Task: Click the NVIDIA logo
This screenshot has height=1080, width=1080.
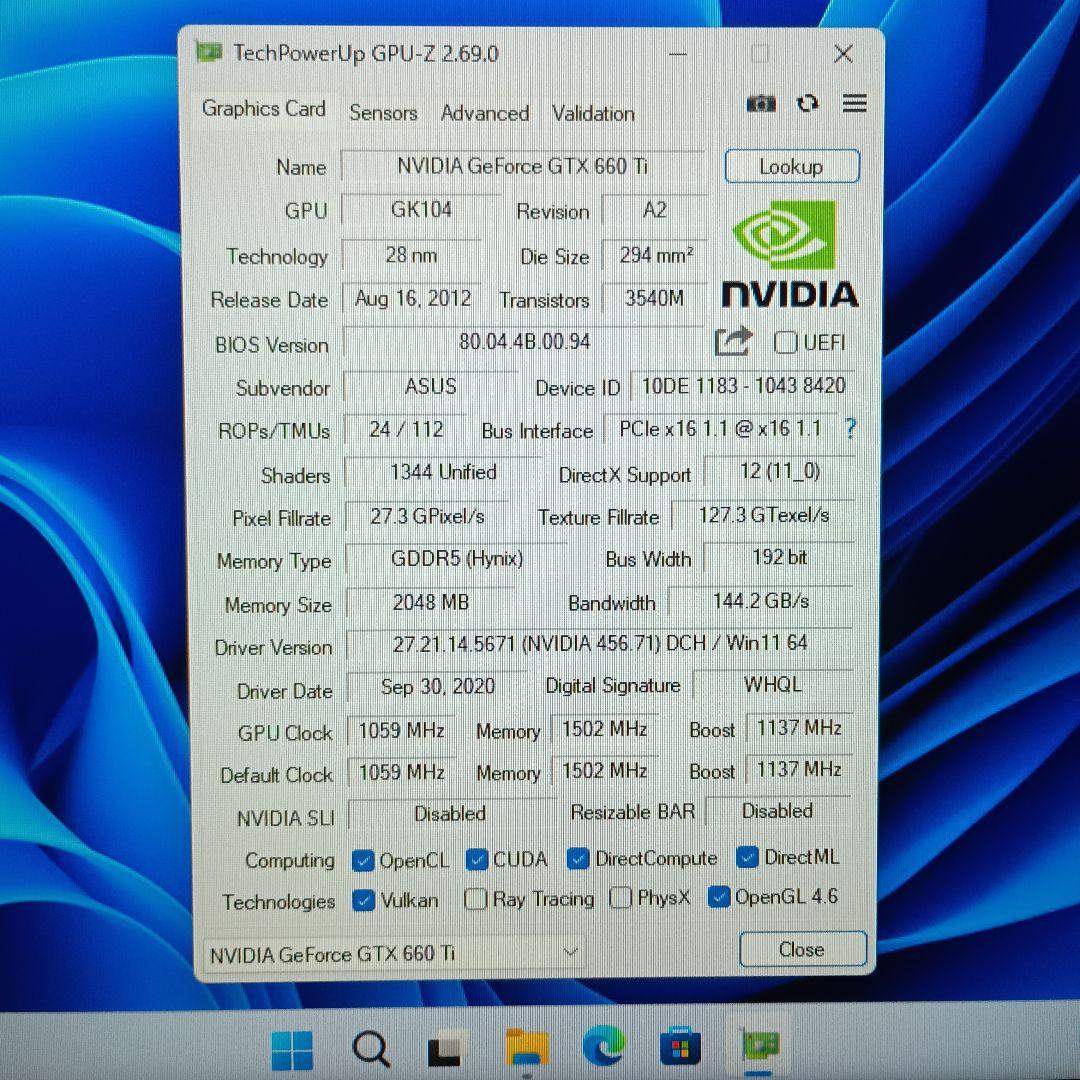Action: click(x=790, y=255)
